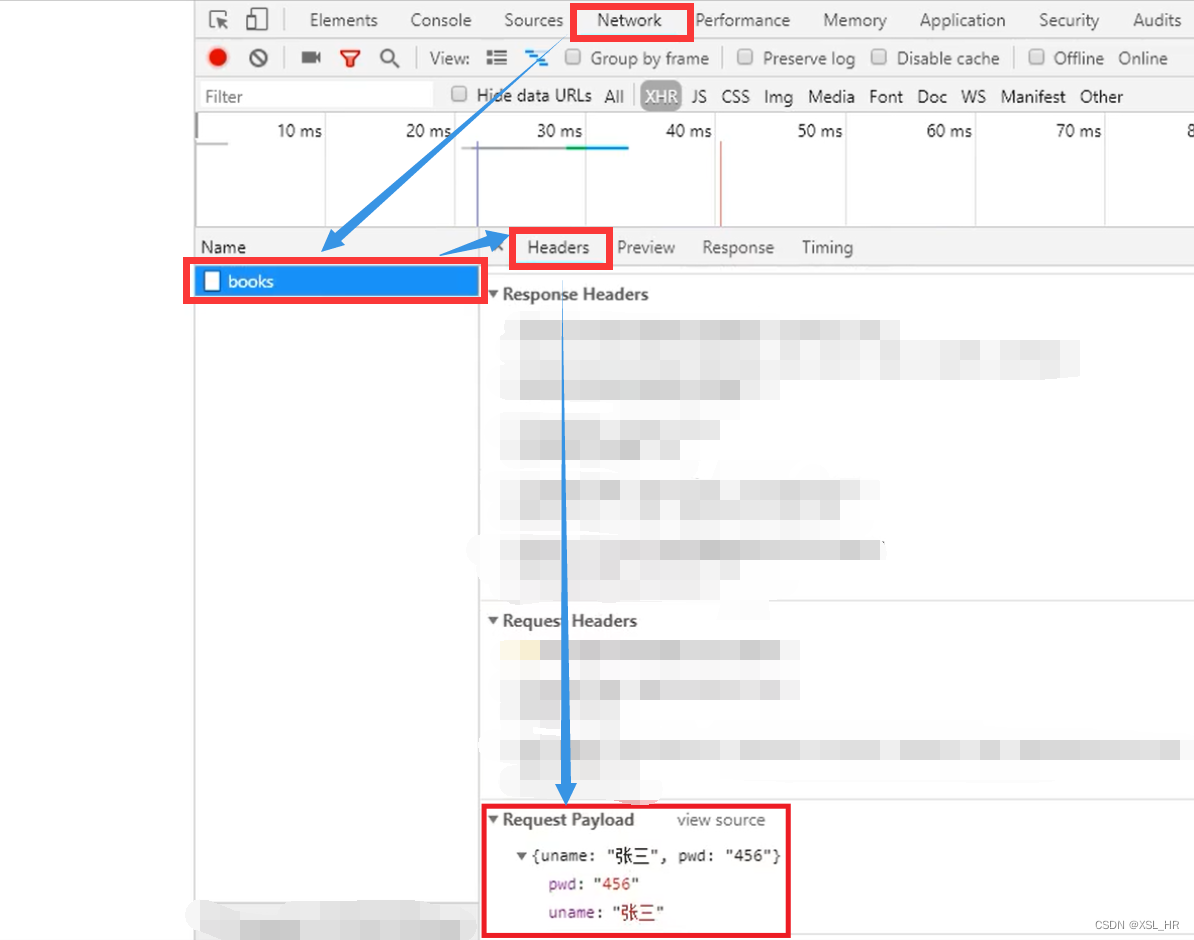Click the show overview waterfall icon
1194x940 pixels.
537,58
